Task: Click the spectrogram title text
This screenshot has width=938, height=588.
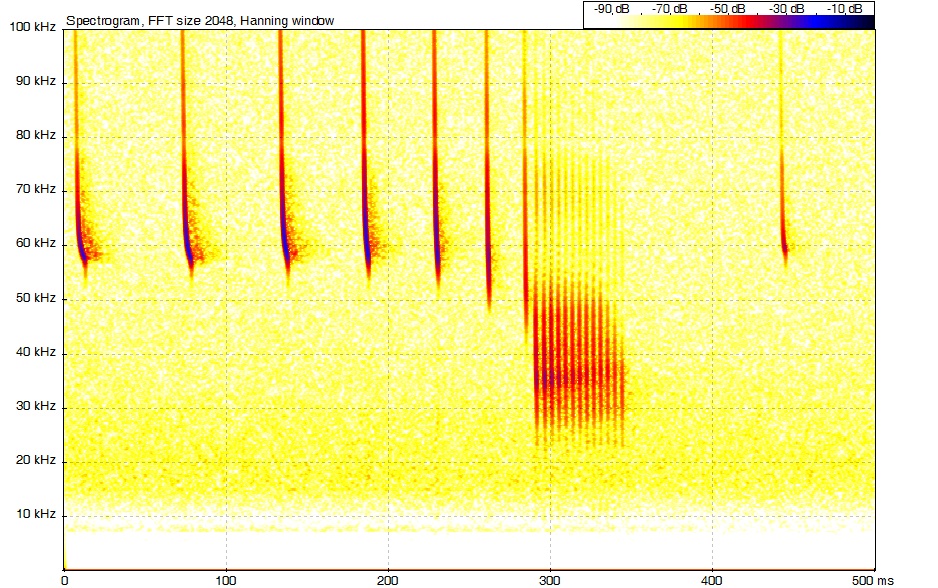Action: click(200, 21)
